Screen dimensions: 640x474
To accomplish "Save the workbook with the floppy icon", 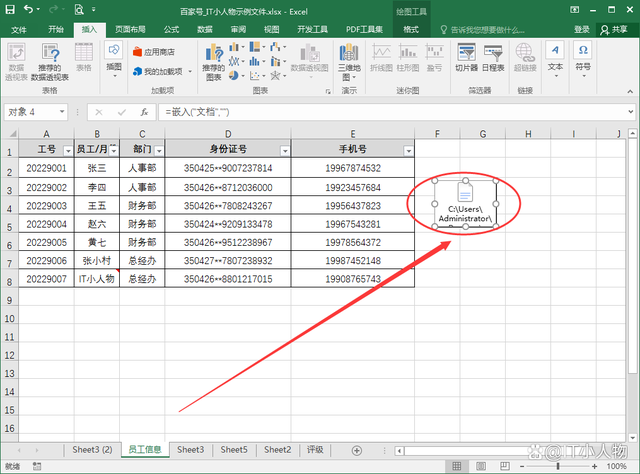I will tap(10, 9).
